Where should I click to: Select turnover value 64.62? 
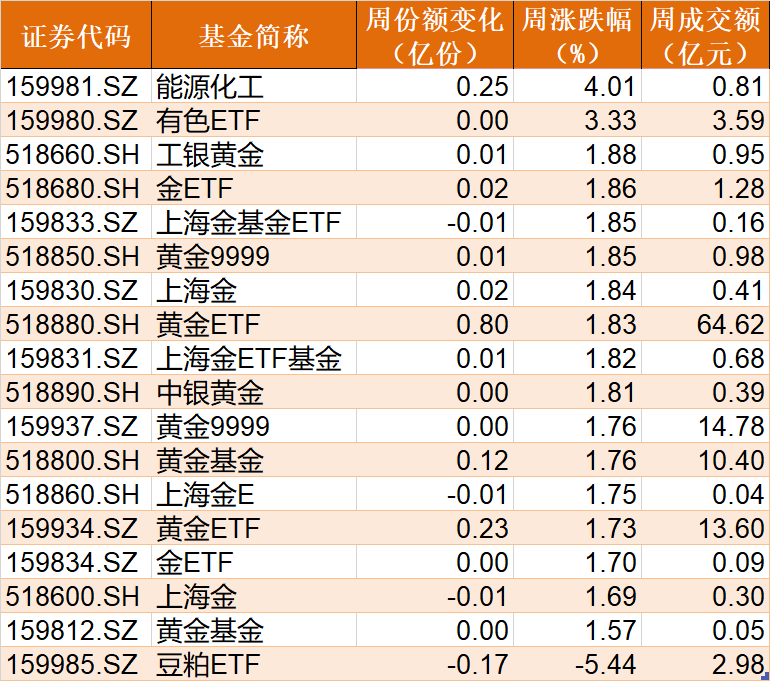[x=731, y=324]
